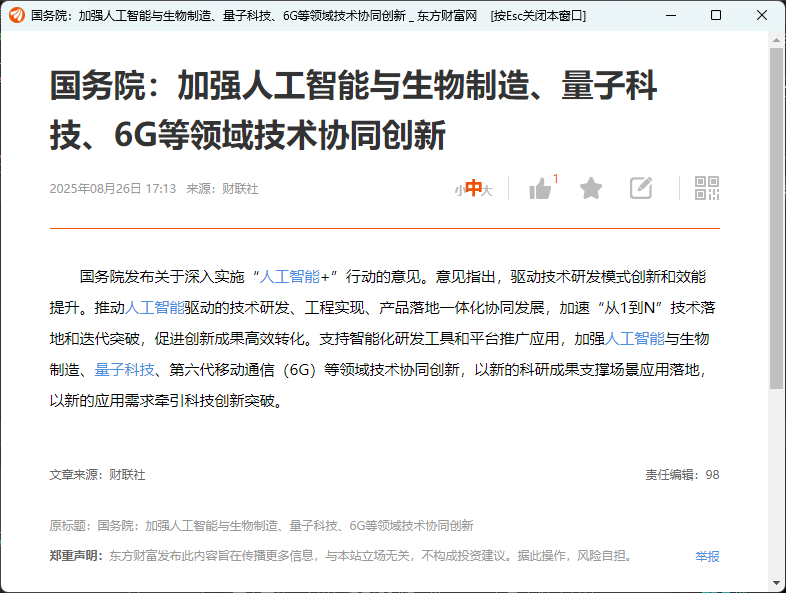Maximize the news window
The width and height of the screenshot is (786, 593).
[716, 15]
